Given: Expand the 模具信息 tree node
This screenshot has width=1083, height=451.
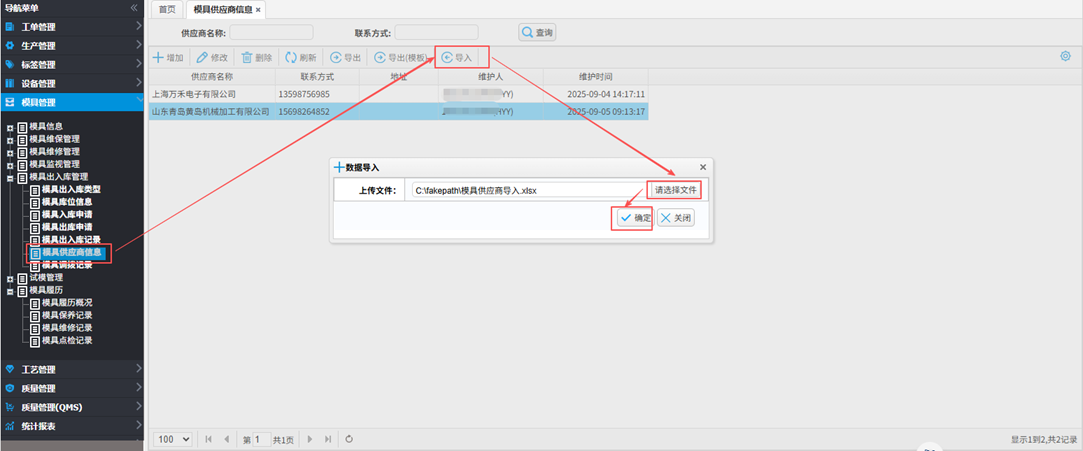Looking at the screenshot, I should click(x=10, y=126).
